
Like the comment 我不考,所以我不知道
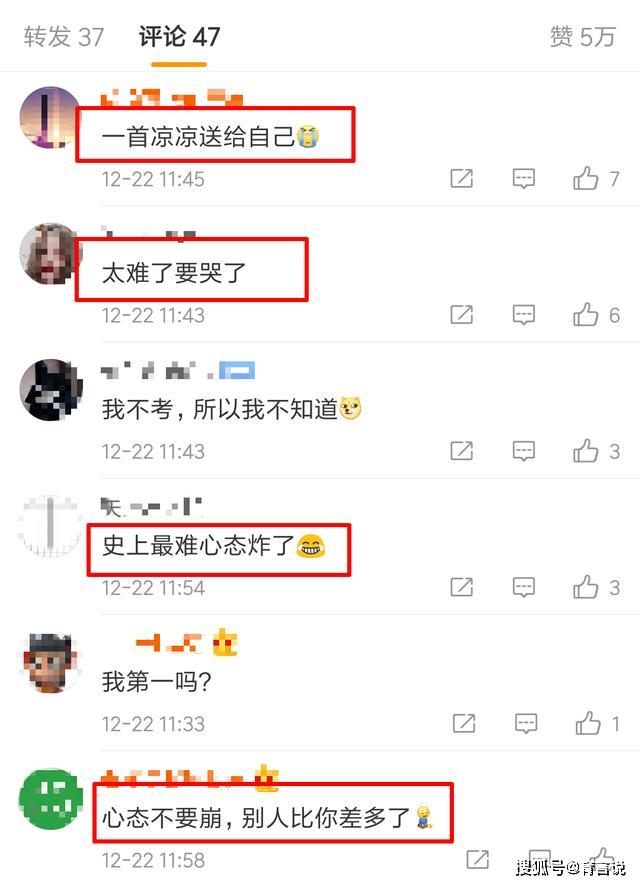pyautogui.click(x=585, y=452)
